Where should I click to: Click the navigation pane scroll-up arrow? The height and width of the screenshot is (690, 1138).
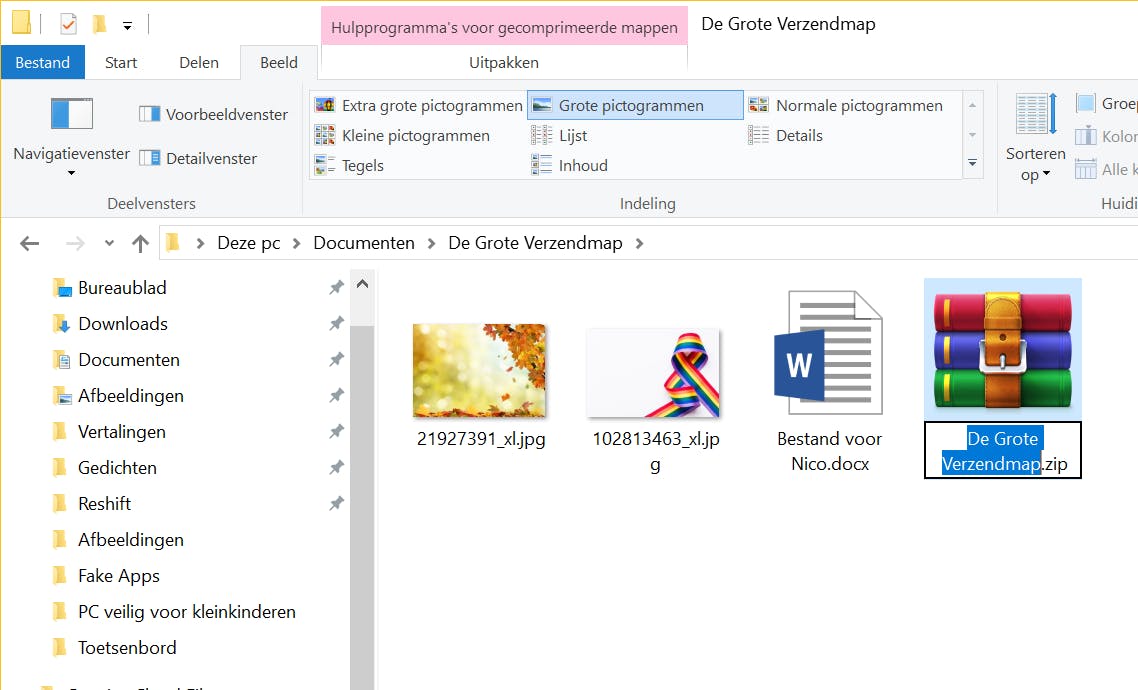click(362, 284)
